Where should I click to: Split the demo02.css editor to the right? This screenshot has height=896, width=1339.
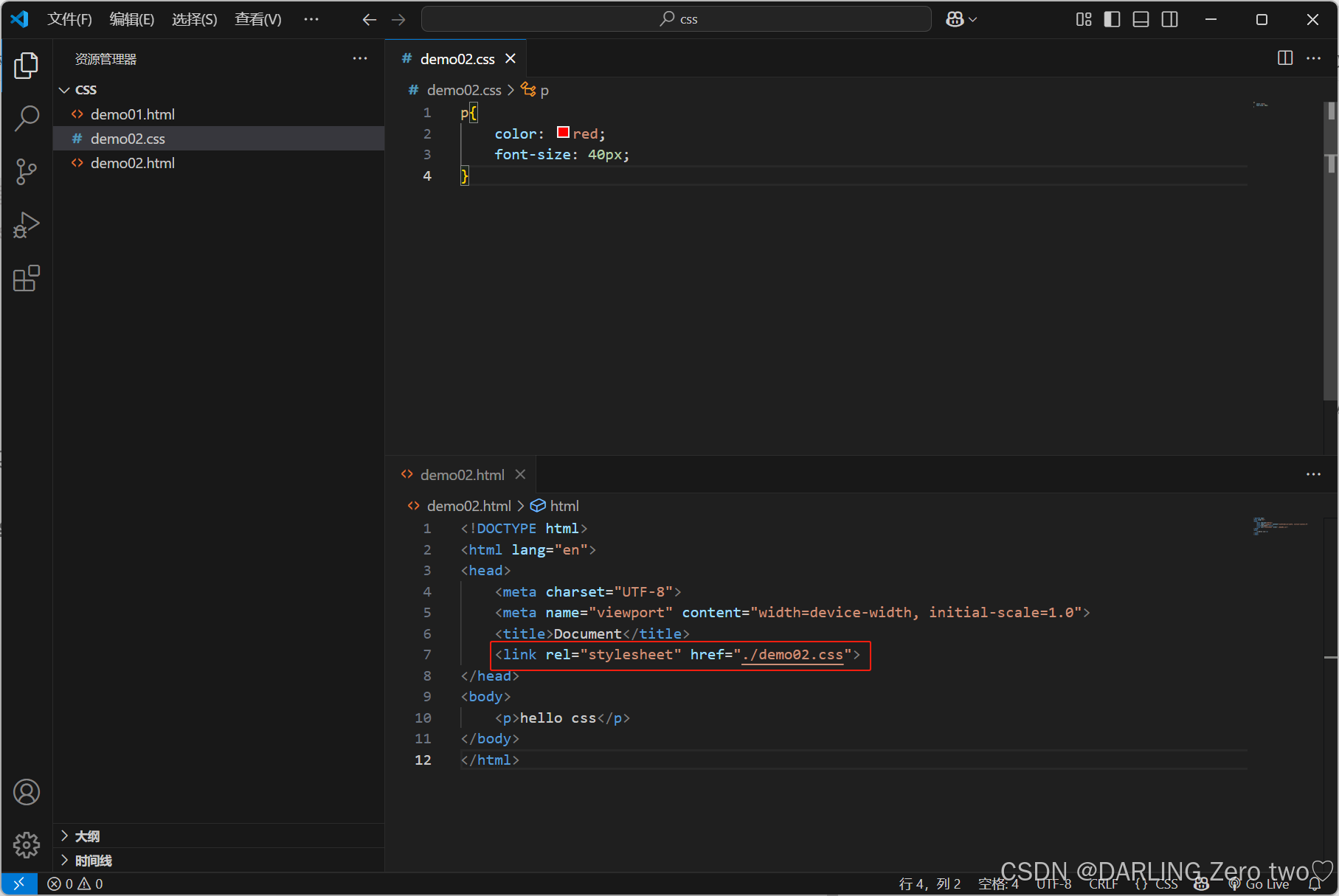(1284, 58)
